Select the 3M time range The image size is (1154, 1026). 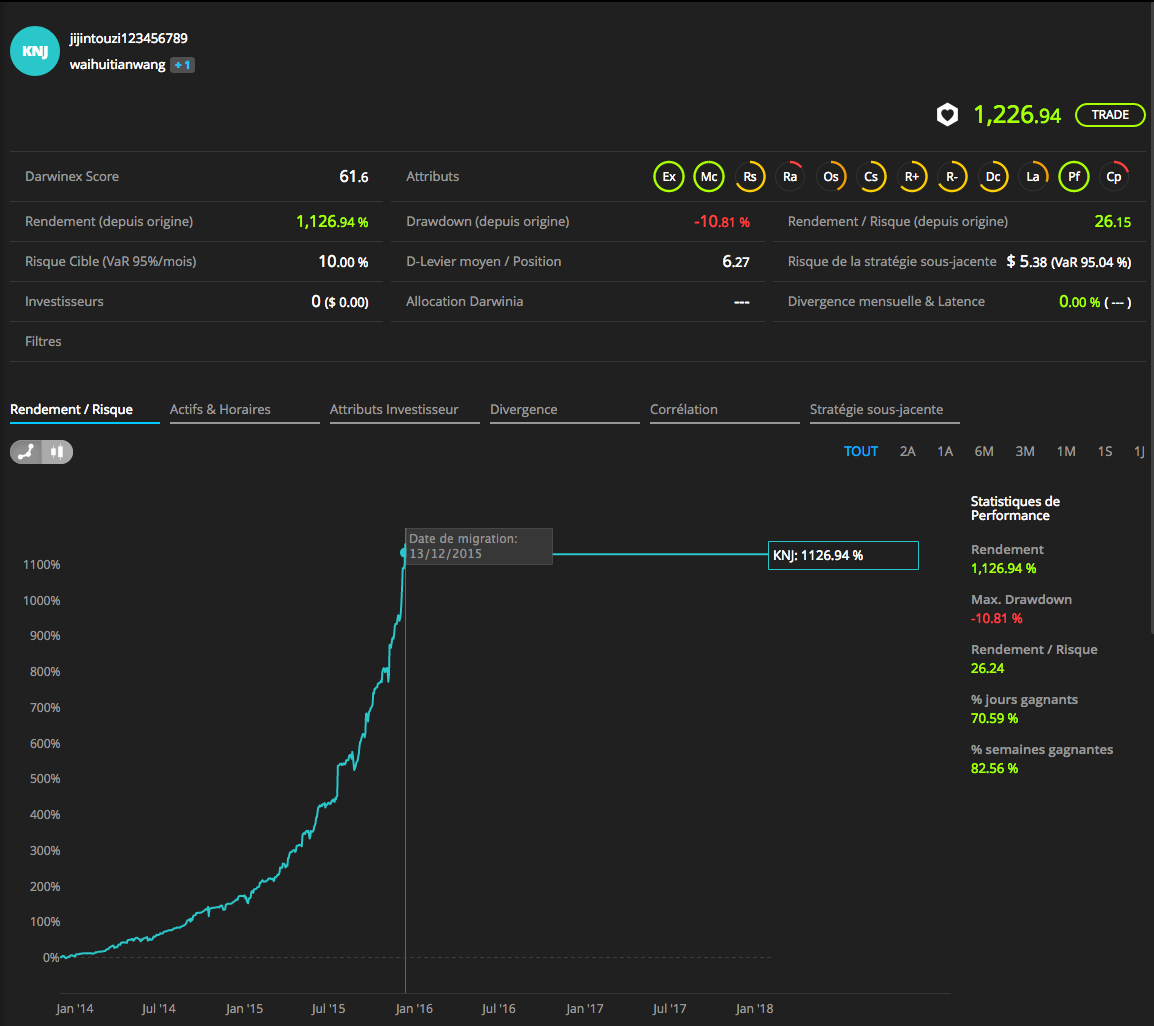pos(1024,451)
